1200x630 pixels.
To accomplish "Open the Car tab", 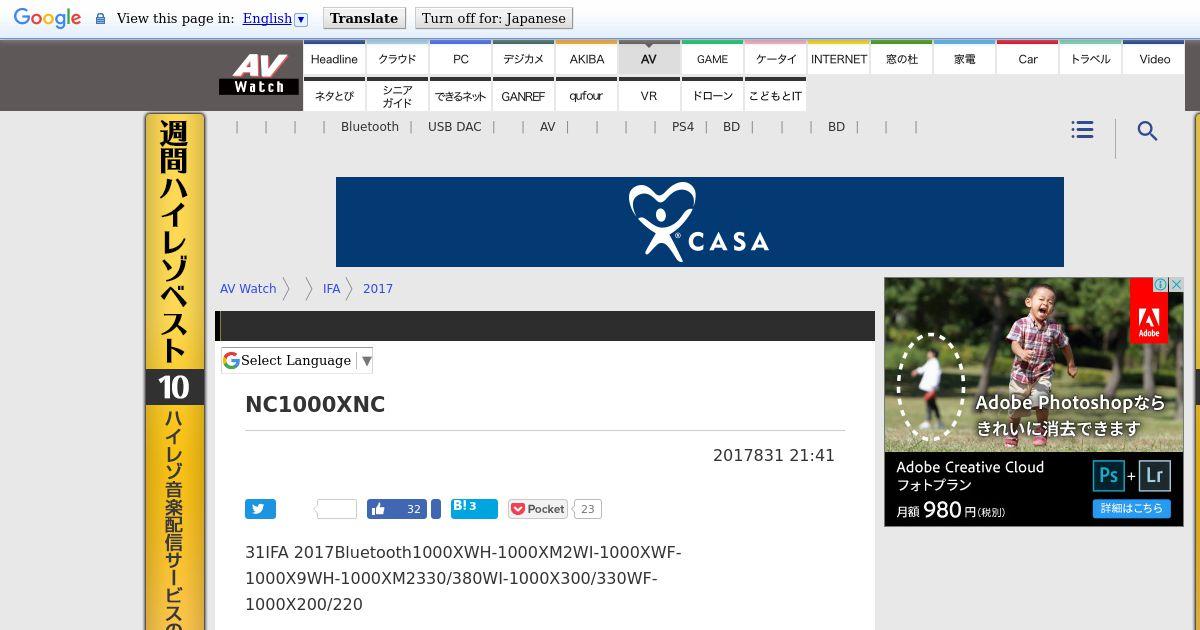I will coord(1028,59).
